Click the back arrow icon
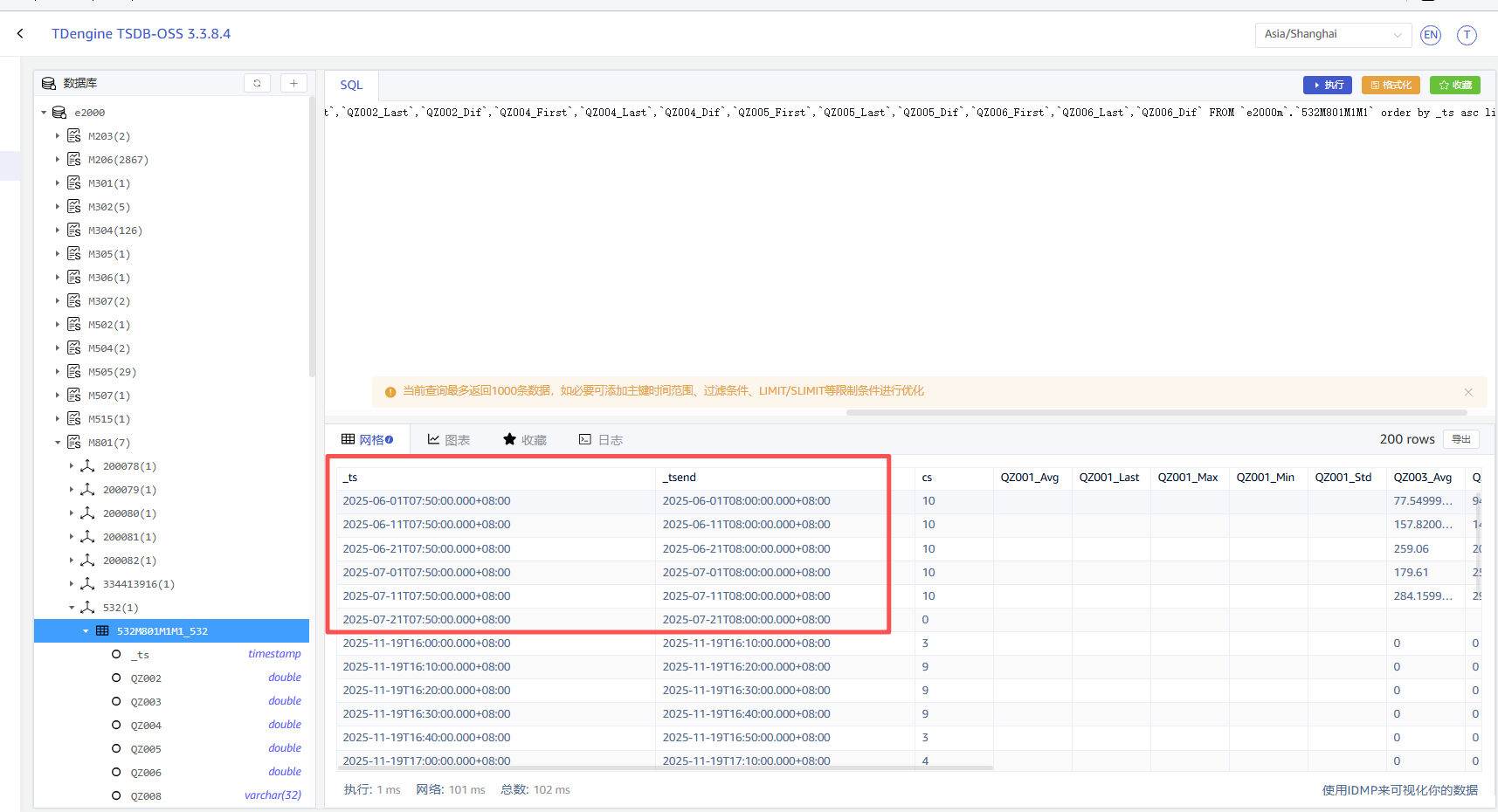This screenshot has height=812, width=1498. point(20,34)
